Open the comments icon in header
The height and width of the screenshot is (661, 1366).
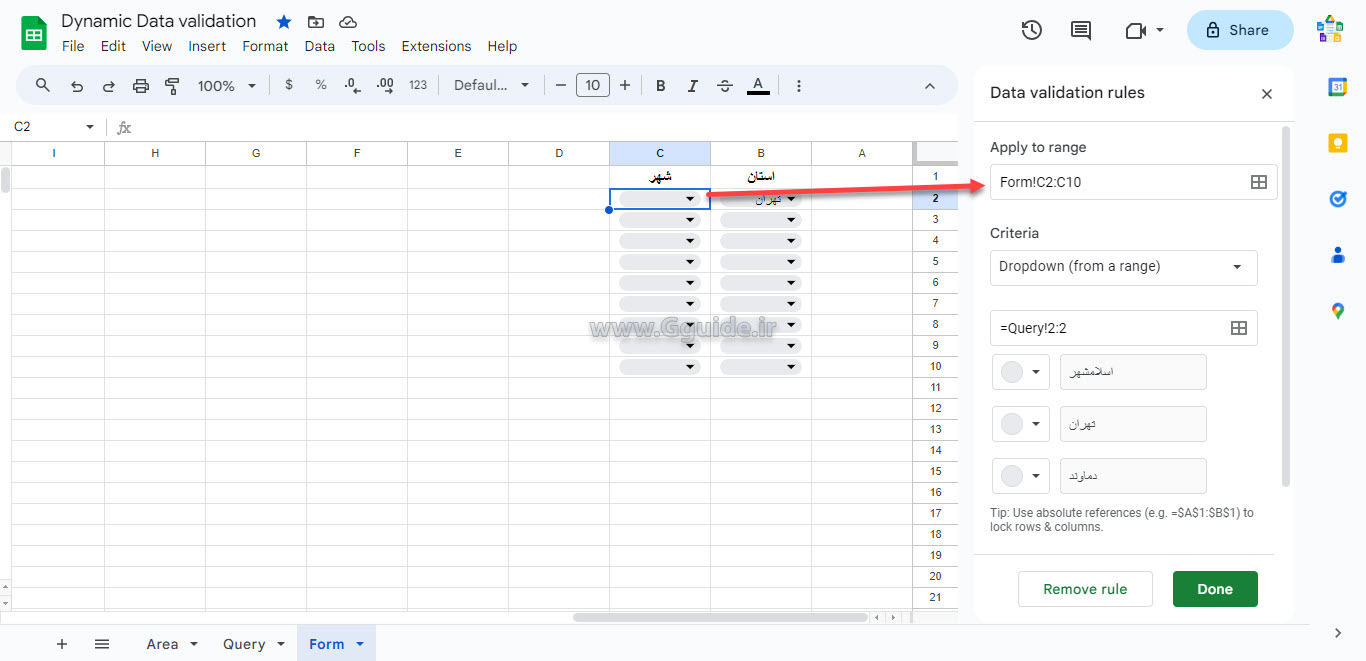(1080, 30)
